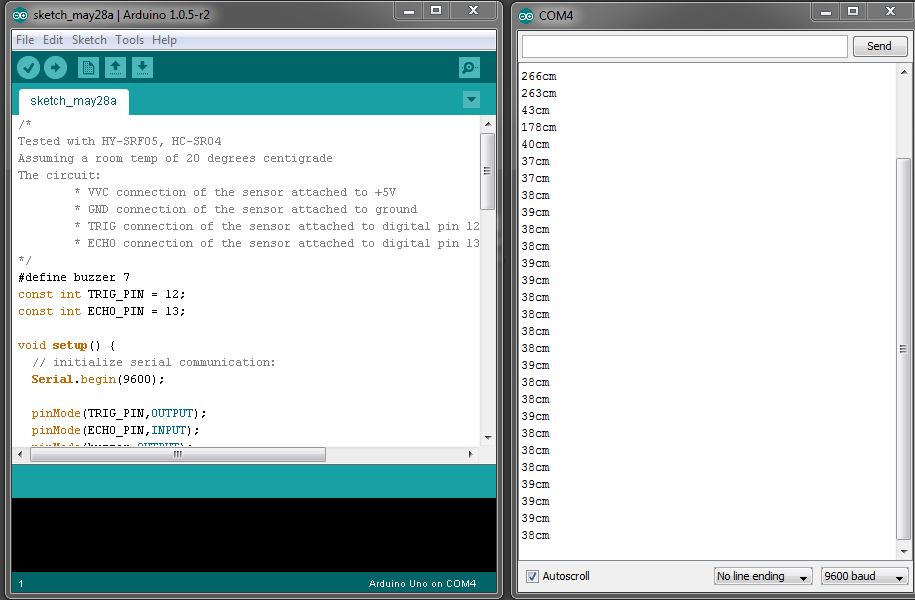This screenshot has height=600, width=915.
Task: Create a new sketch with the New icon
Action: (88, 68)
